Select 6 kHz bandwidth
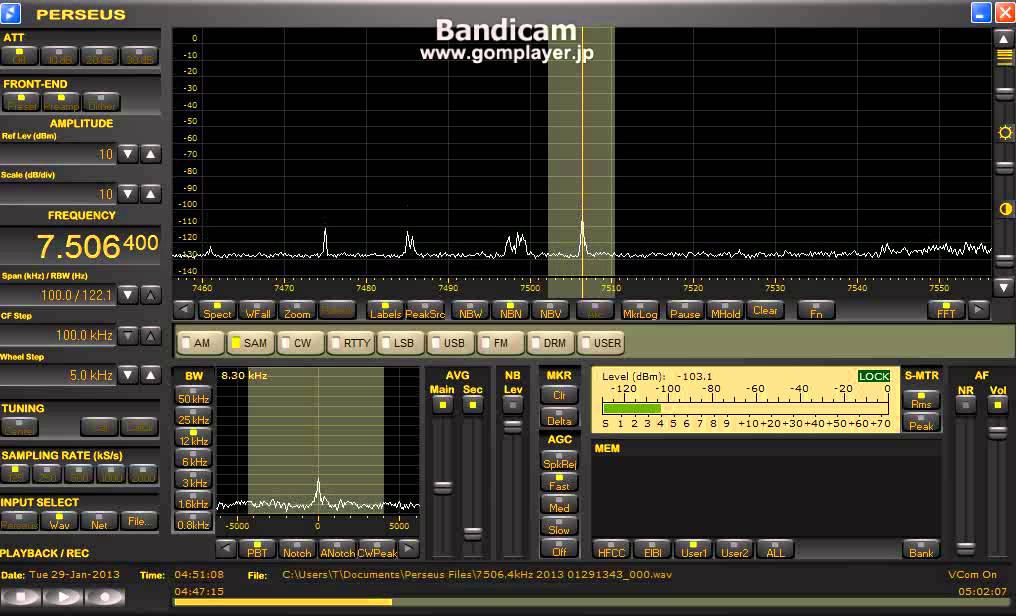 pos(193,459)
